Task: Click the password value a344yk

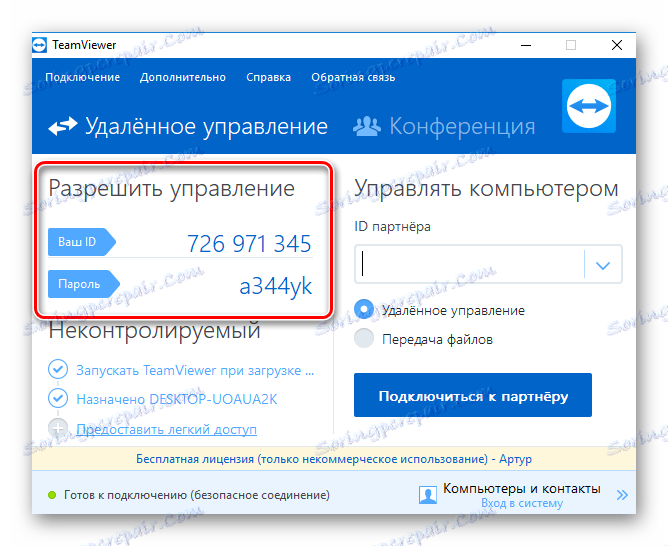Action: [x=276, y=286]
